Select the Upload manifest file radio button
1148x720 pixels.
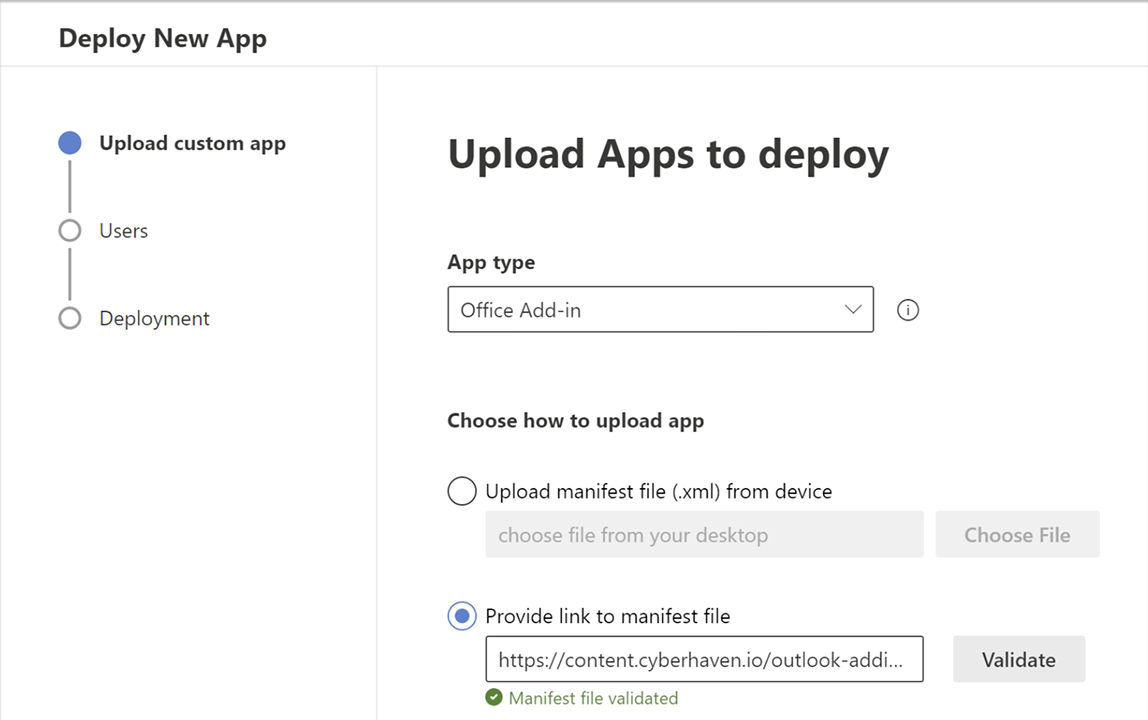tap(462, 491)
